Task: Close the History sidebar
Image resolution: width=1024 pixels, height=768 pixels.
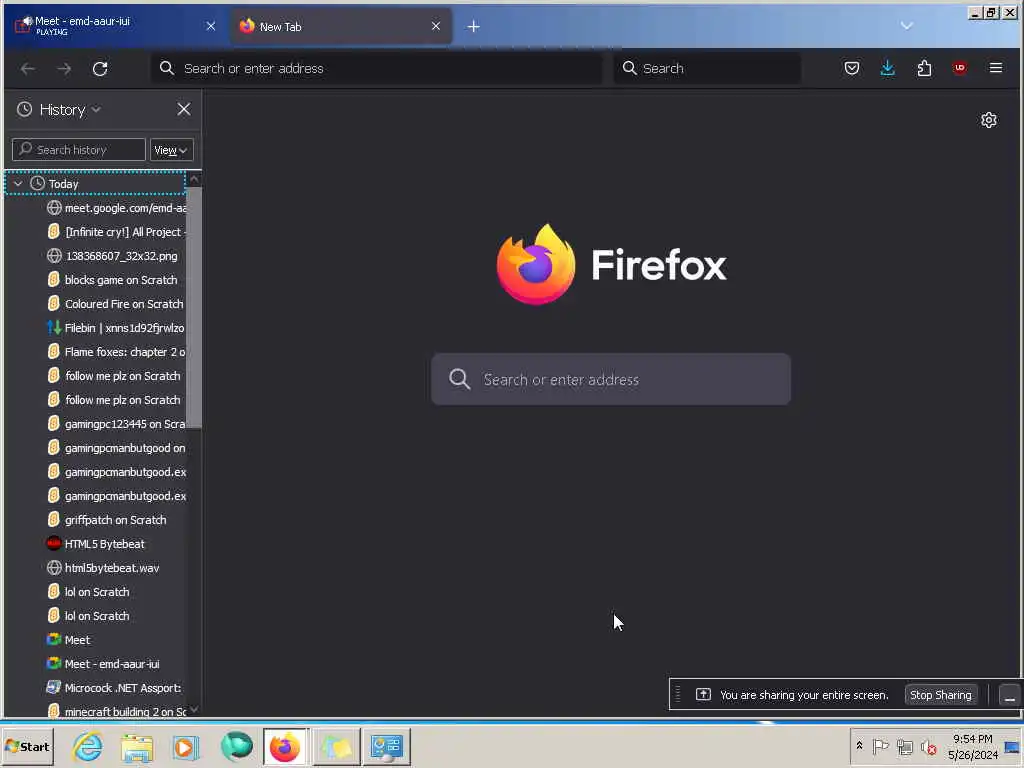Action: 184,109
